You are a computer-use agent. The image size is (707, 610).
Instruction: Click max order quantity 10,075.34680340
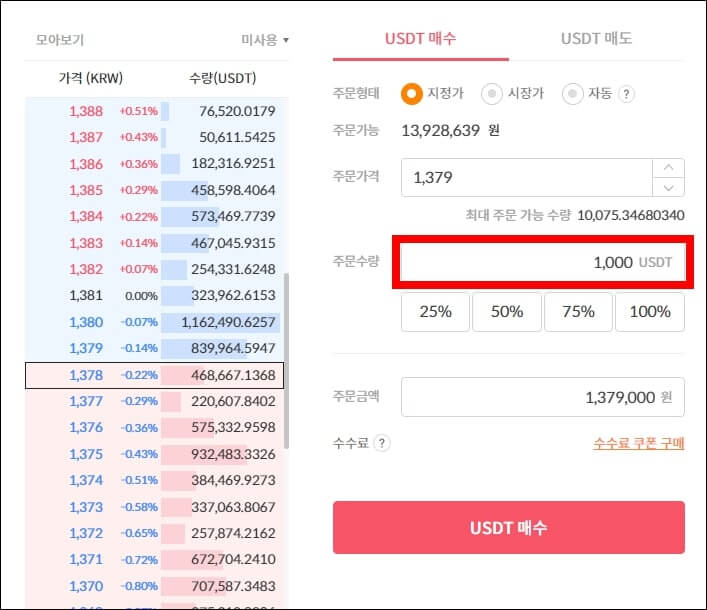pos(631,216)
